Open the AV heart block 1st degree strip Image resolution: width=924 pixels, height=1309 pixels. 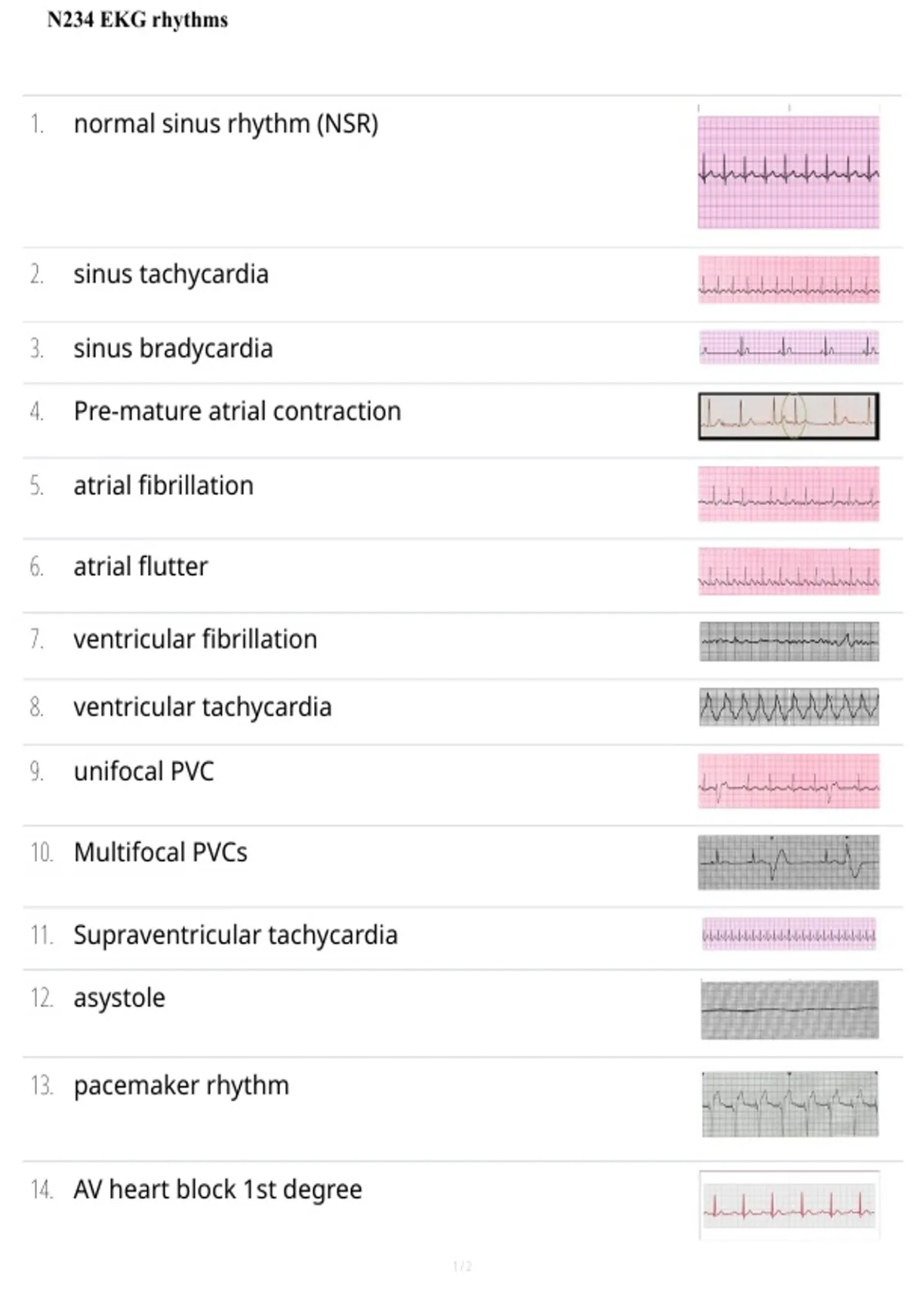click(789, 1205)
